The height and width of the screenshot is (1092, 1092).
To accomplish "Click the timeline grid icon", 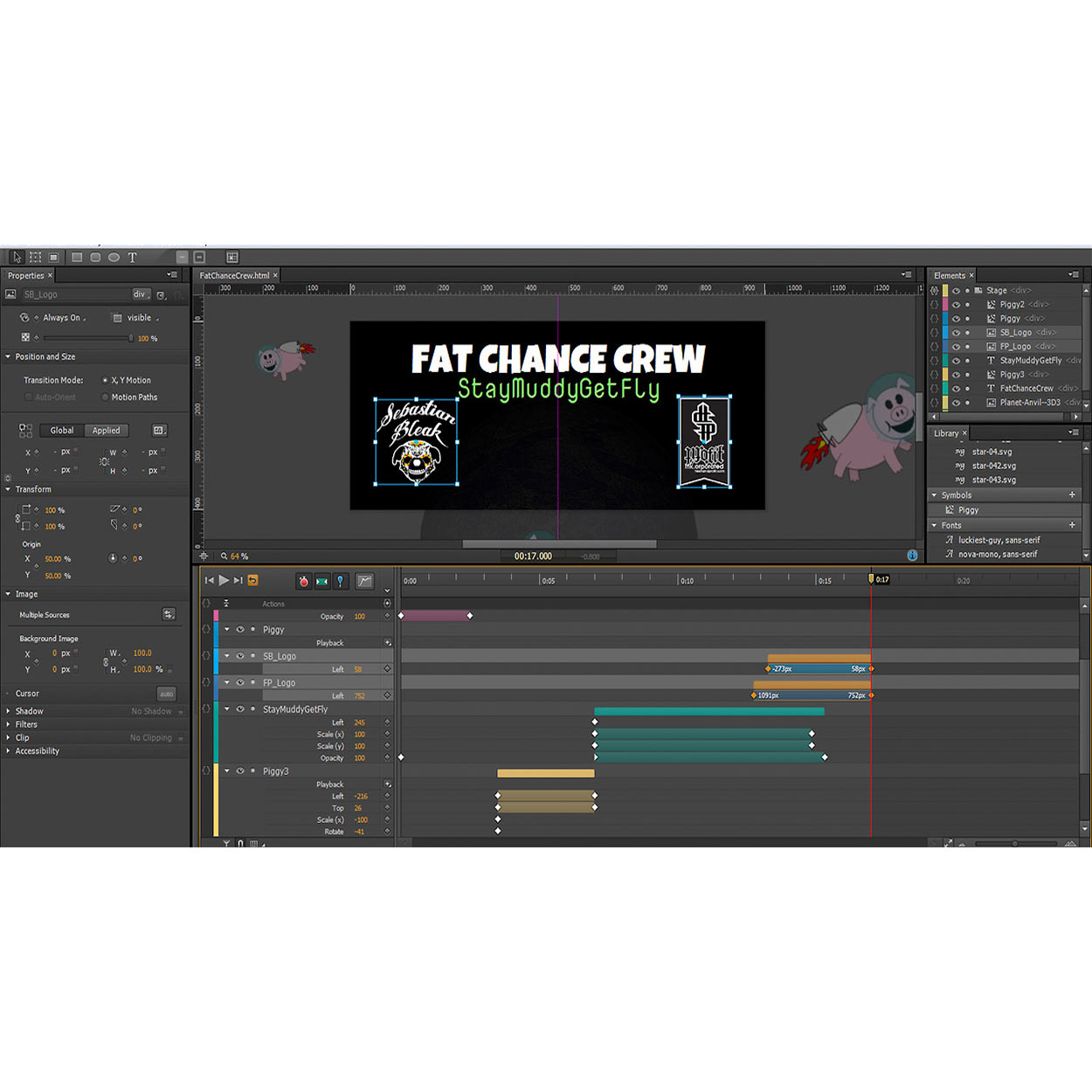I will point(254,843).
